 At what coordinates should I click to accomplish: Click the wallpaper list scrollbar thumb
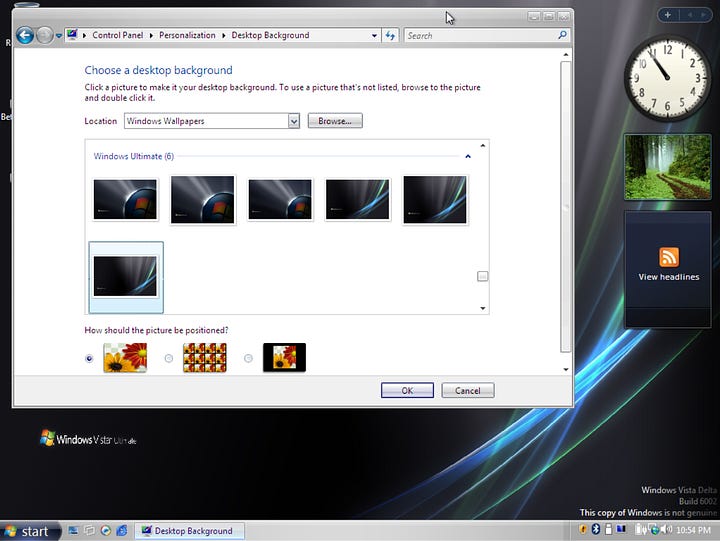pos(483,276)
